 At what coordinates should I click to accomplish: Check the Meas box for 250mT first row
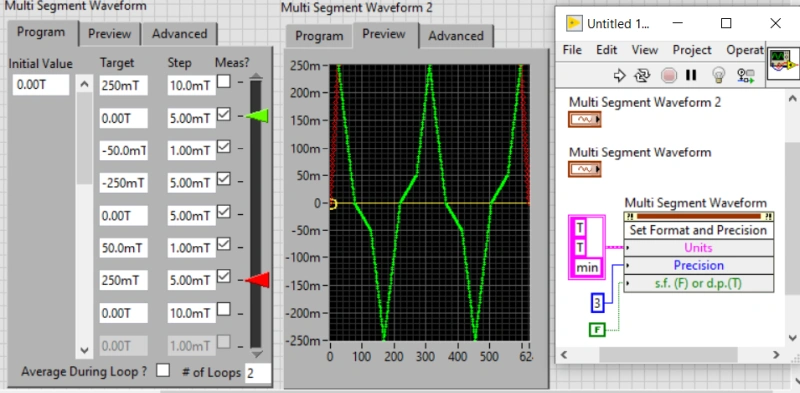pyautogui.click(x=223, y=82)
